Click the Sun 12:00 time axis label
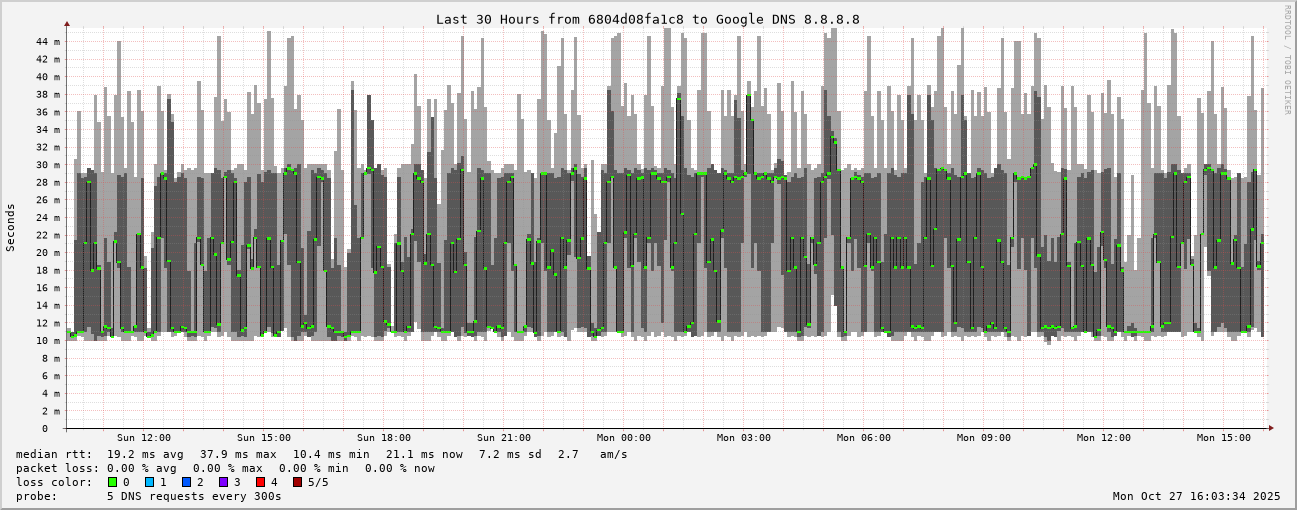 point(144,438)
